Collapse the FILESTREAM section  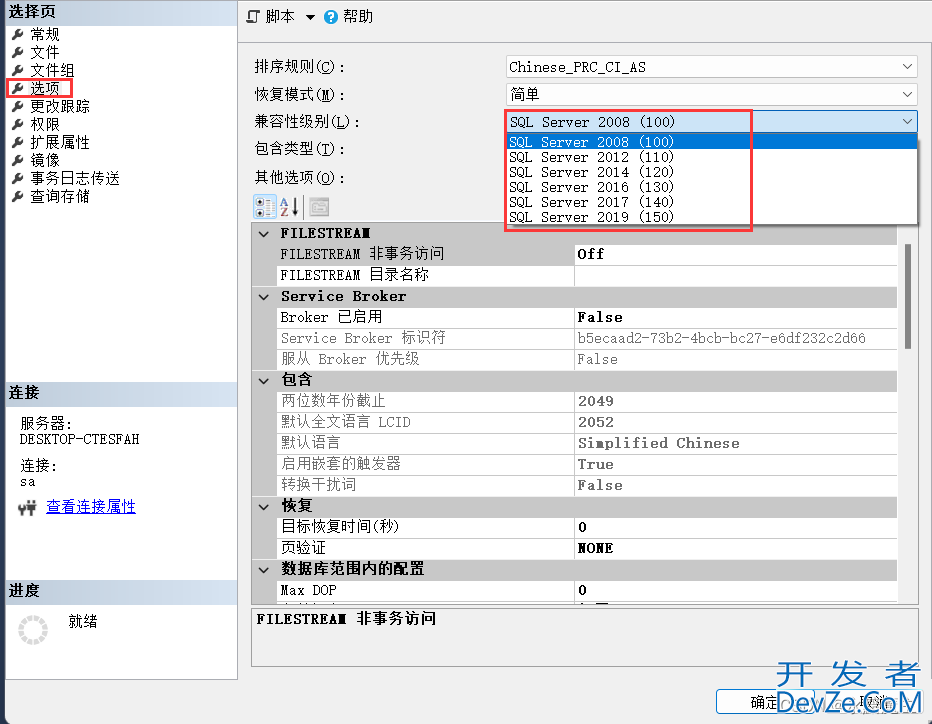(x=264, y=234)
